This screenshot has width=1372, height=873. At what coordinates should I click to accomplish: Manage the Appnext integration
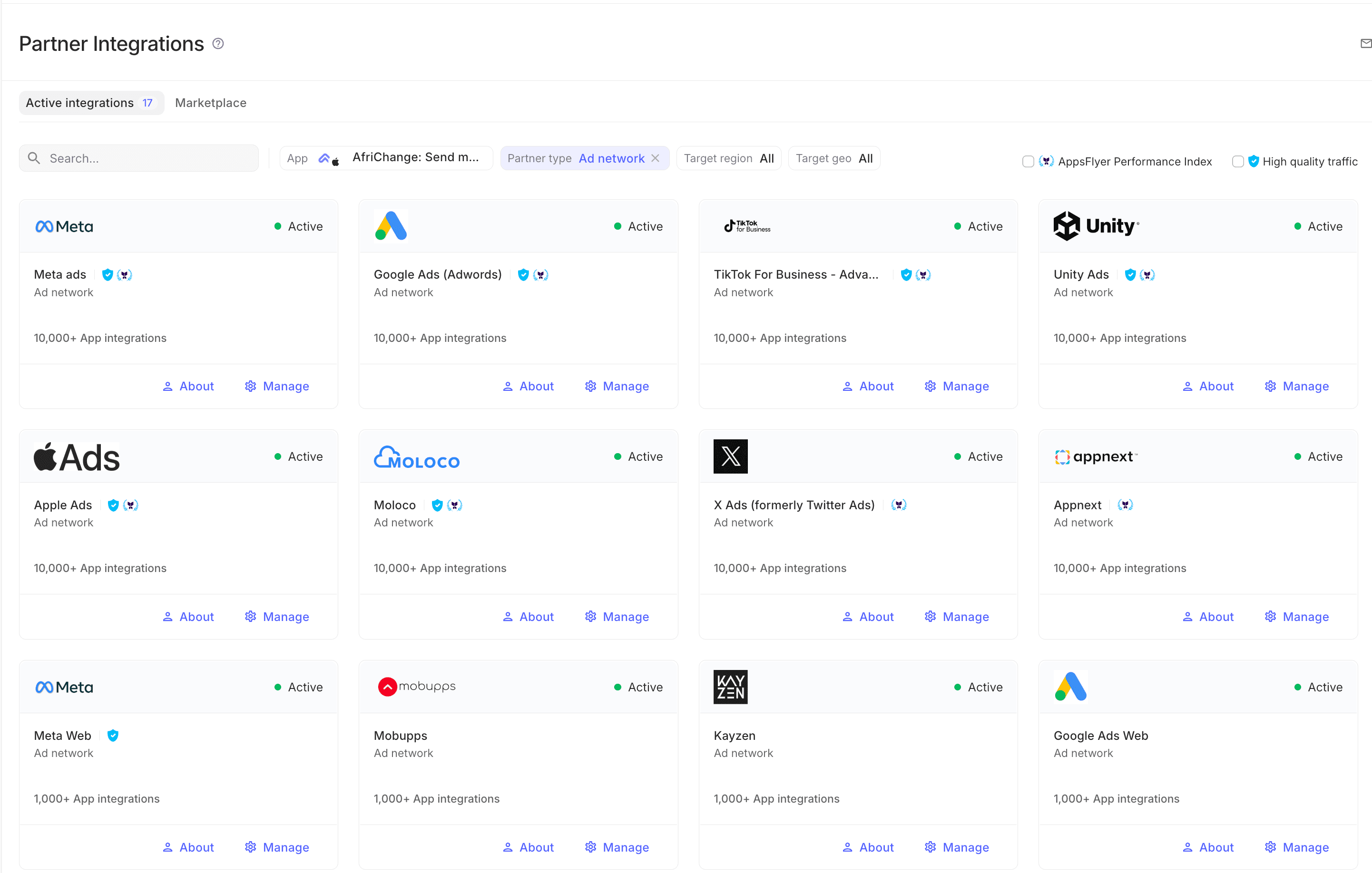coord(1297,617)
